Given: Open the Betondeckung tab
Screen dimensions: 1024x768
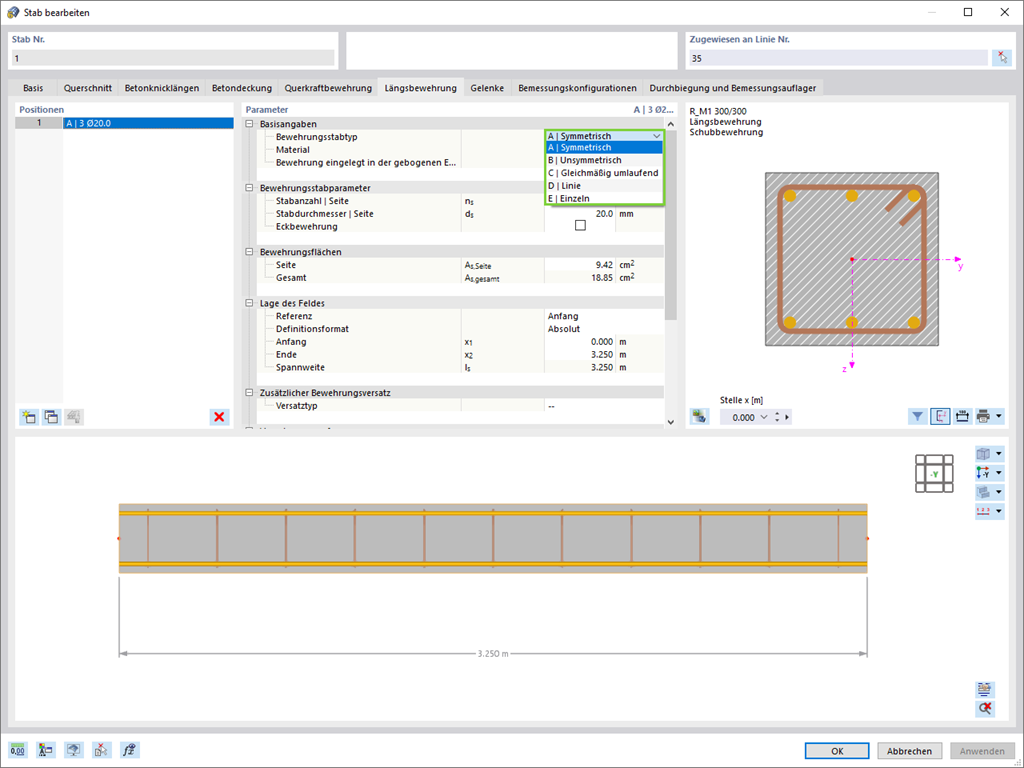Looking at the screenshot, I should [x=242, y=88].
